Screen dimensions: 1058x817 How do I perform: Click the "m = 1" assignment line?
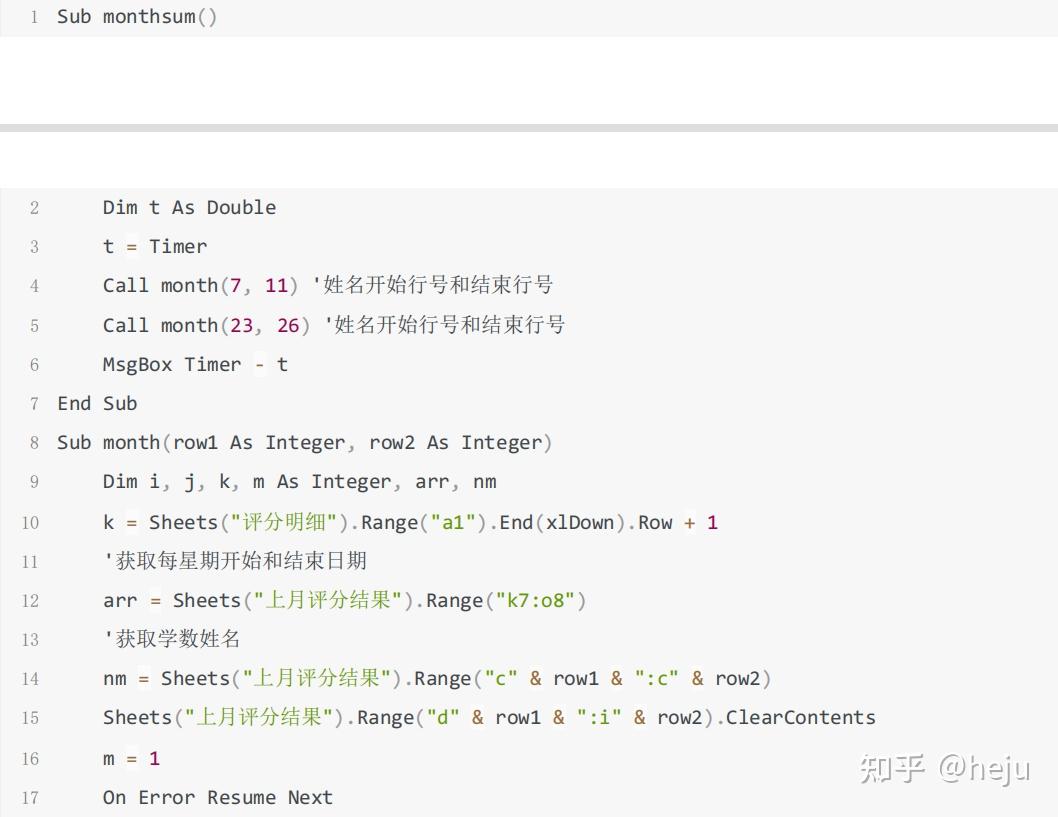pyautogui.click(x=131, y=759)
